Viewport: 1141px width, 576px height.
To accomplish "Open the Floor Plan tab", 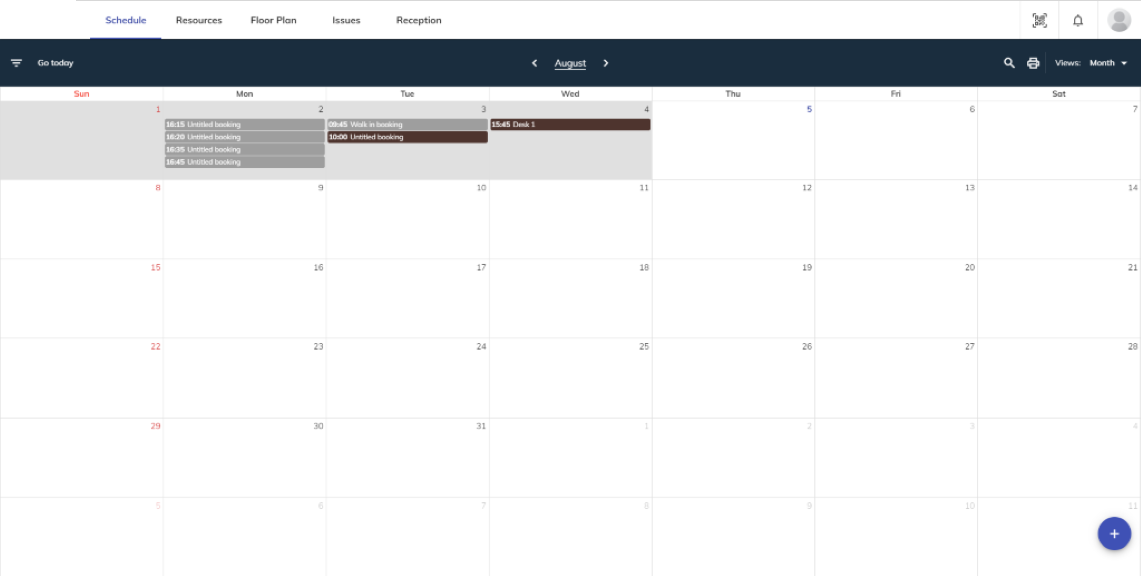I will coord(273,20).
